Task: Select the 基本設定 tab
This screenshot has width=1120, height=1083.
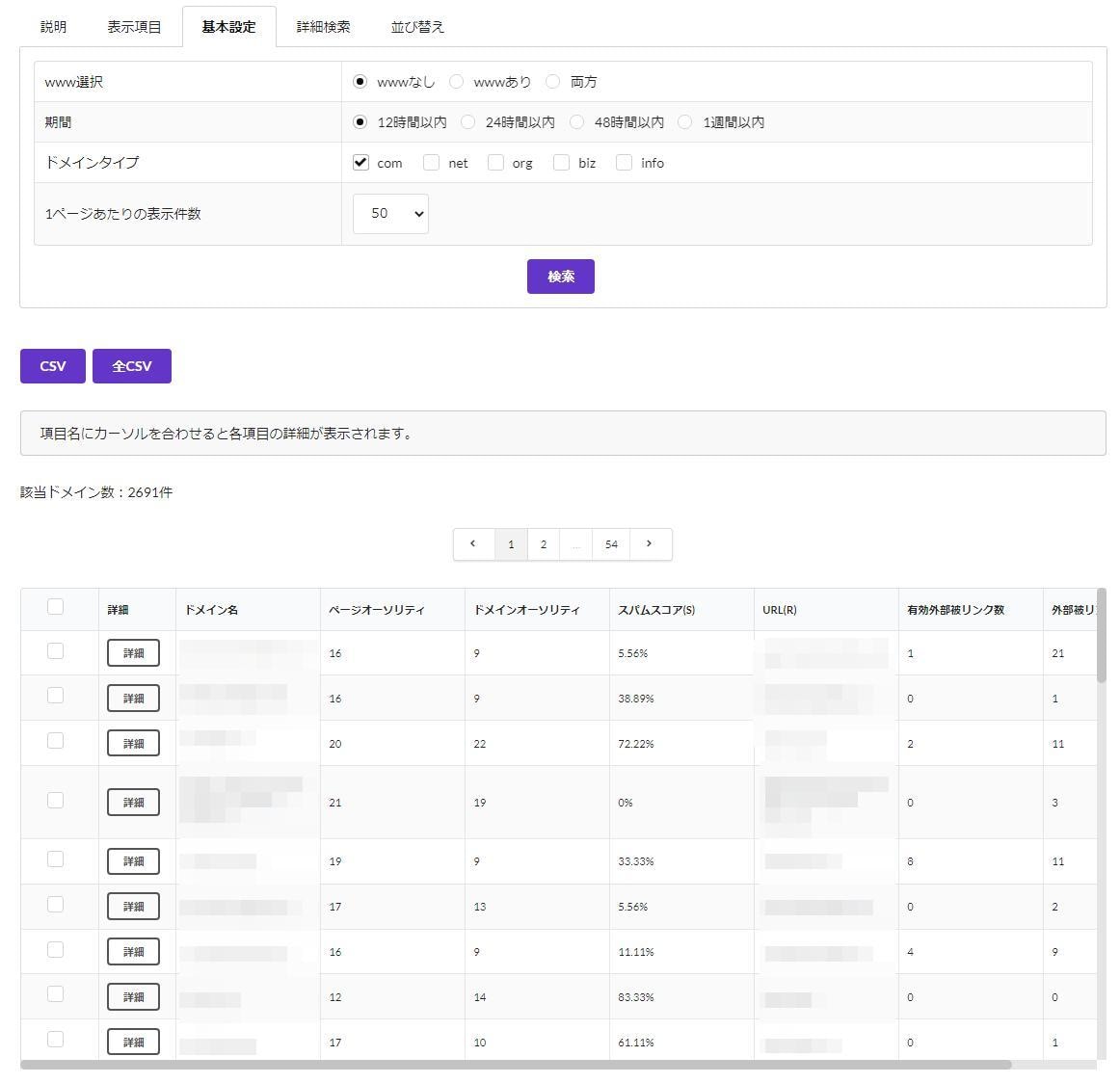Action: click(x=228, y=27)
